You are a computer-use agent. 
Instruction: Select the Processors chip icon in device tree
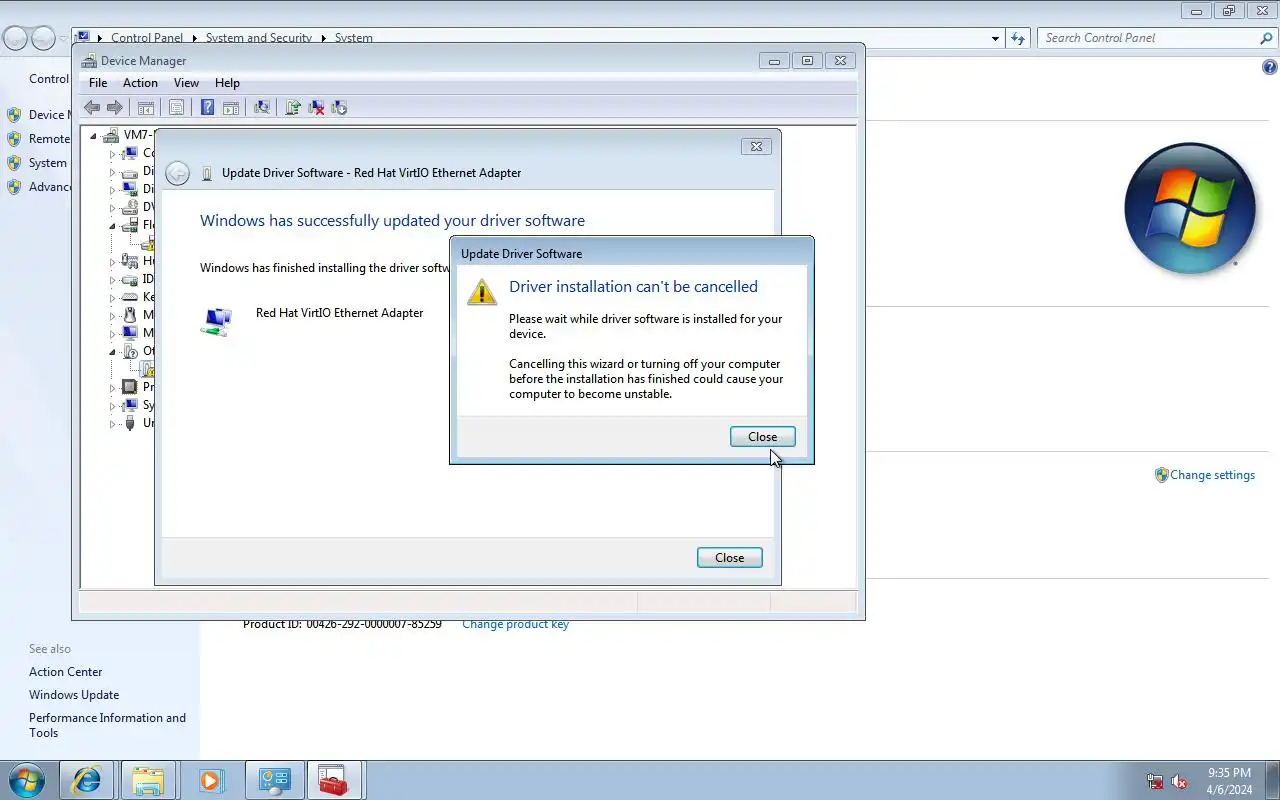pos(129,387)
